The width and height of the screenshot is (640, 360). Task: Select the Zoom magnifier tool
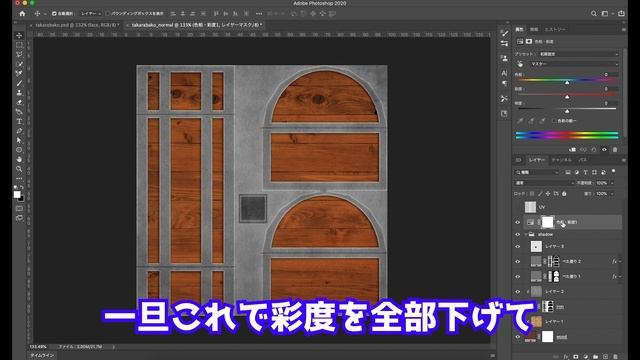[19, 169]
